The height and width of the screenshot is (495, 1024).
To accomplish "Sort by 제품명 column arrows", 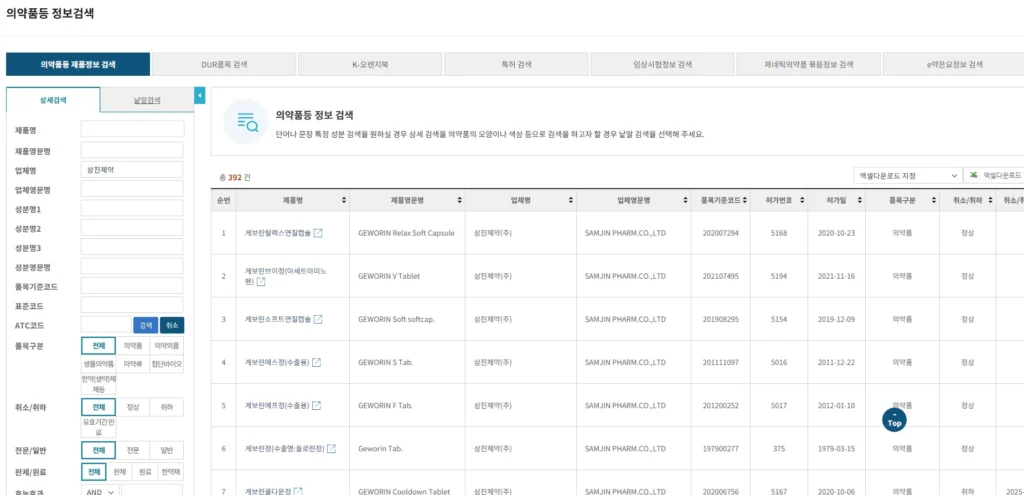I will click(x=344, y=200).
